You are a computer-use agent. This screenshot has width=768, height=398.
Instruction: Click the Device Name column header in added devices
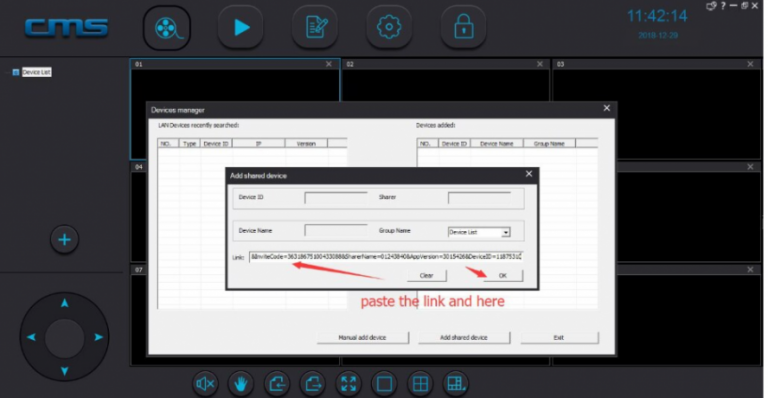coord(497,143)
